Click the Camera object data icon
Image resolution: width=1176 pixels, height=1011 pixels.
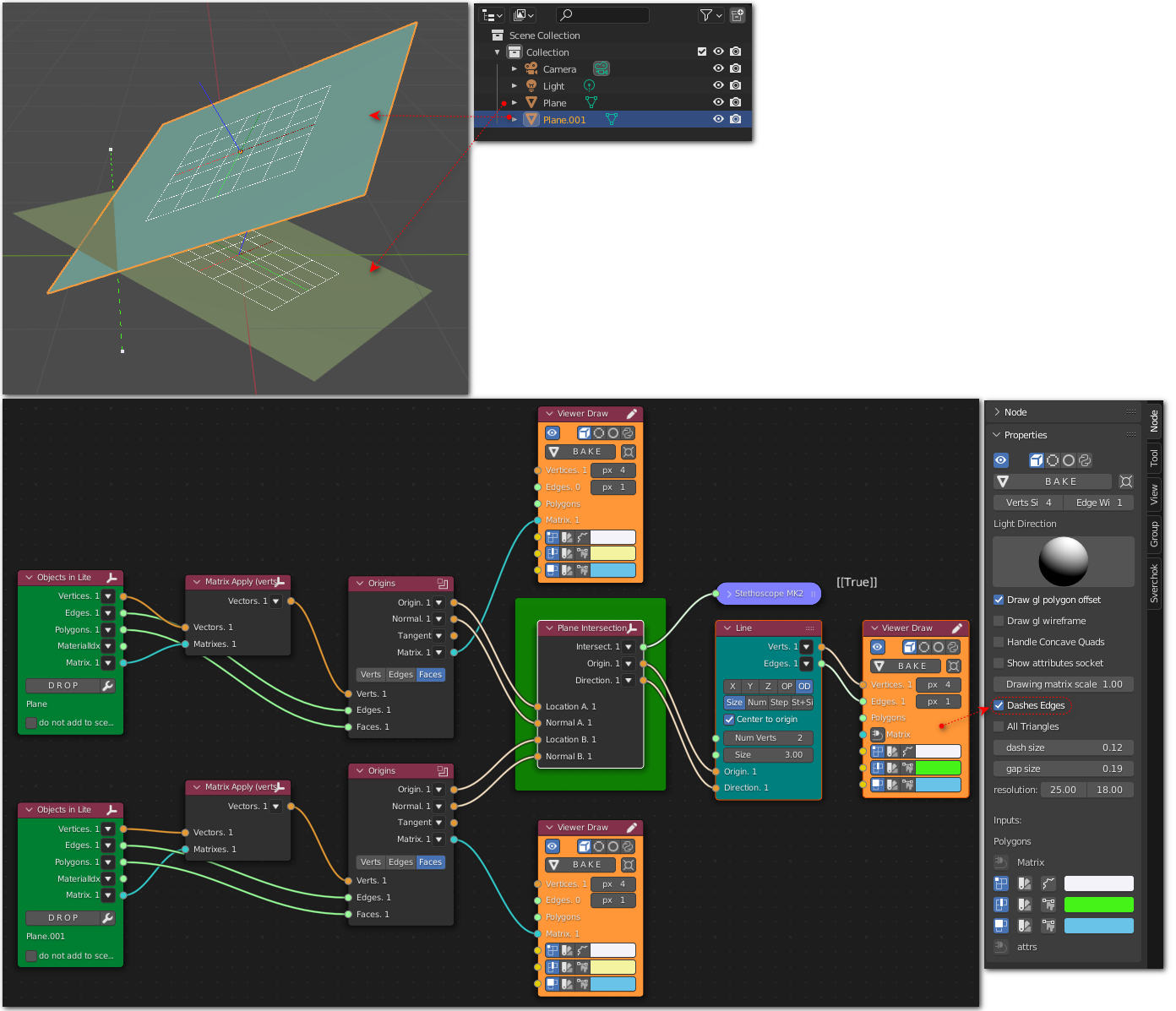pyautogui.click(x=602, y=68)
